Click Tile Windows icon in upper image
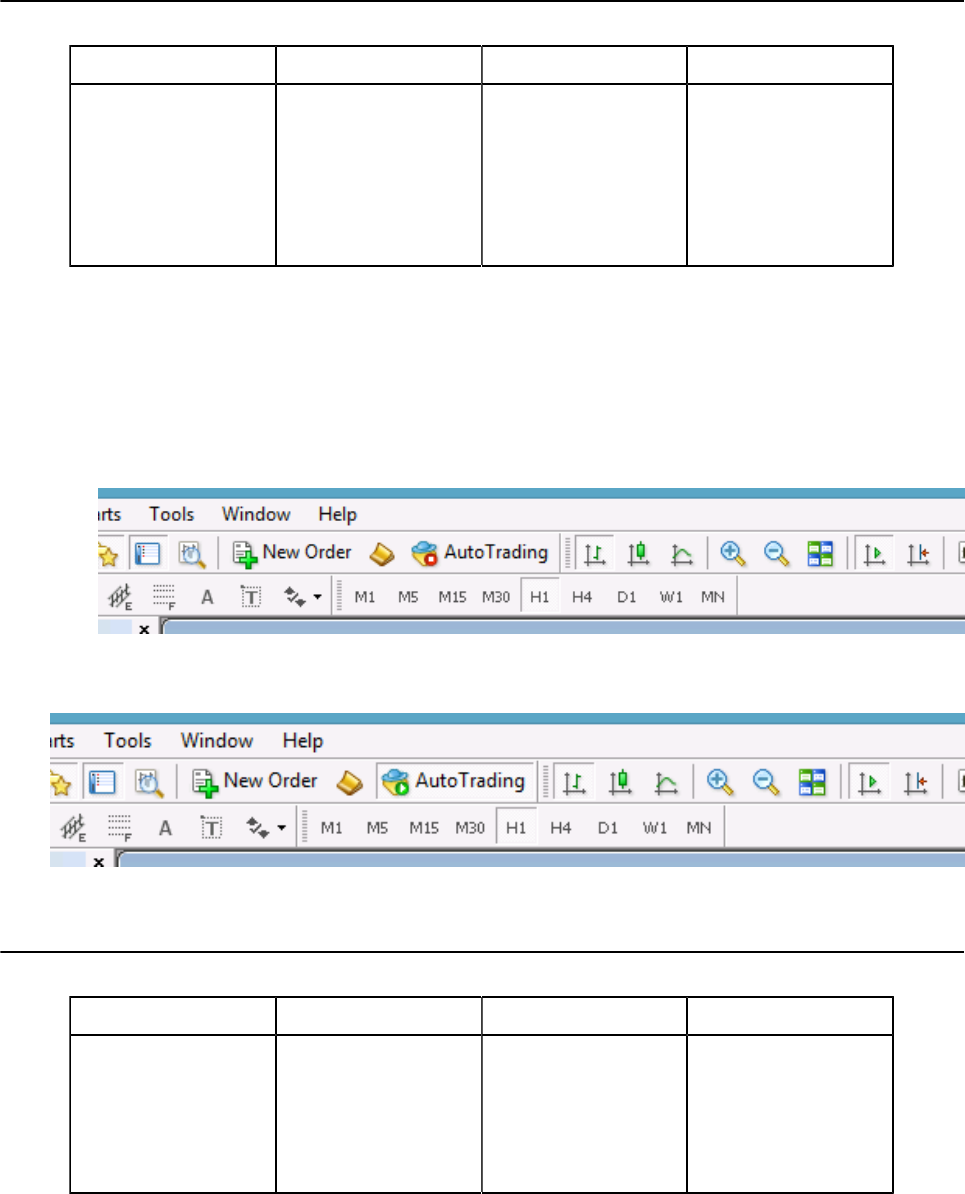The image size is (965, 1194). 820,554
